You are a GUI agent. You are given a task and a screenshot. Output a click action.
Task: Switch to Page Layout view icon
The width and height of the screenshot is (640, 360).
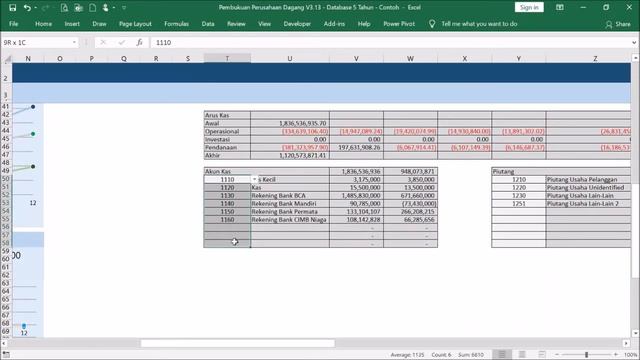coord(522,354)
